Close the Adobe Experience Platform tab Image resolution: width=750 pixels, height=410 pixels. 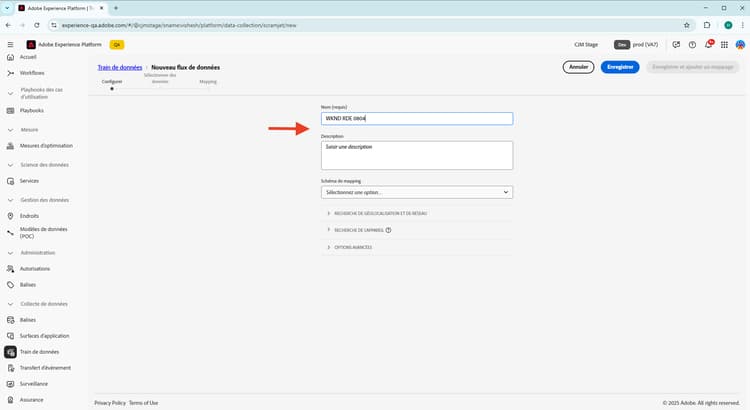pos(101,8)
